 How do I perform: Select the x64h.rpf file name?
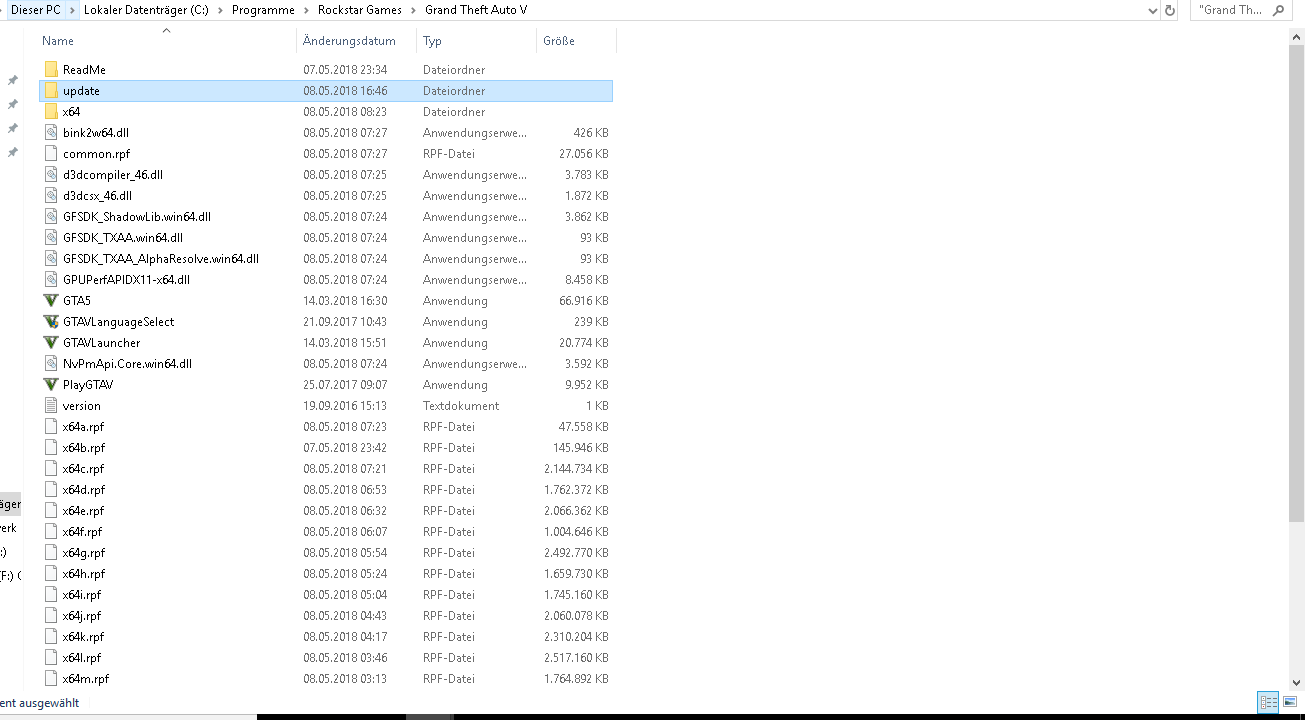point(83,574)
